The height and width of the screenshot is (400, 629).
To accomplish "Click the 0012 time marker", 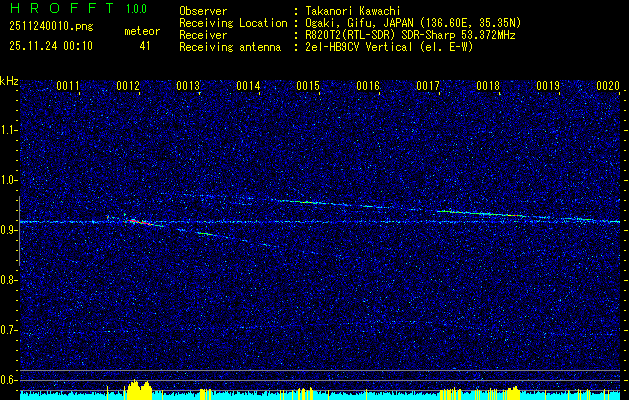I will tap(128, 86).
